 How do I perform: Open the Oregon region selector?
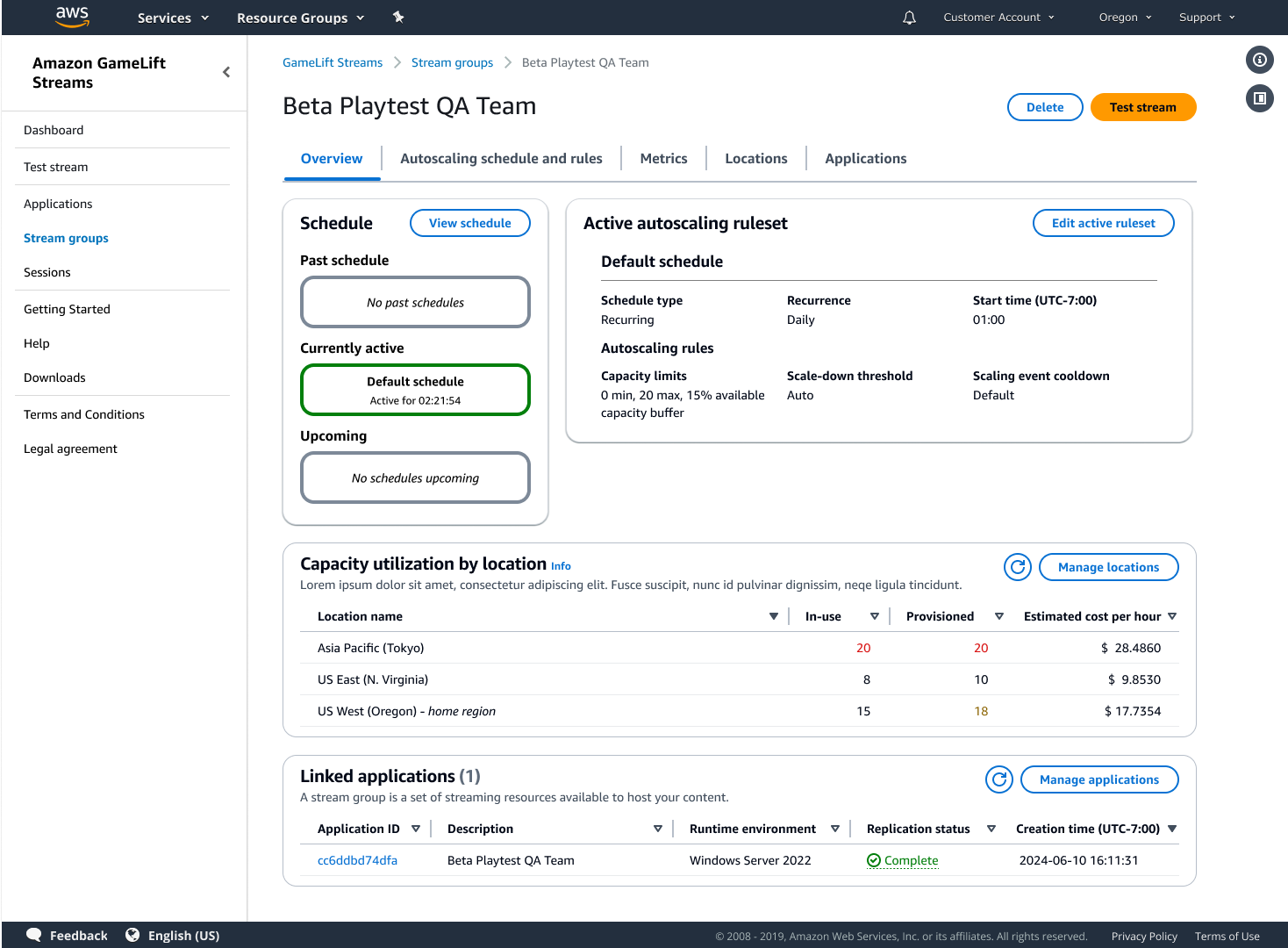1126,18
